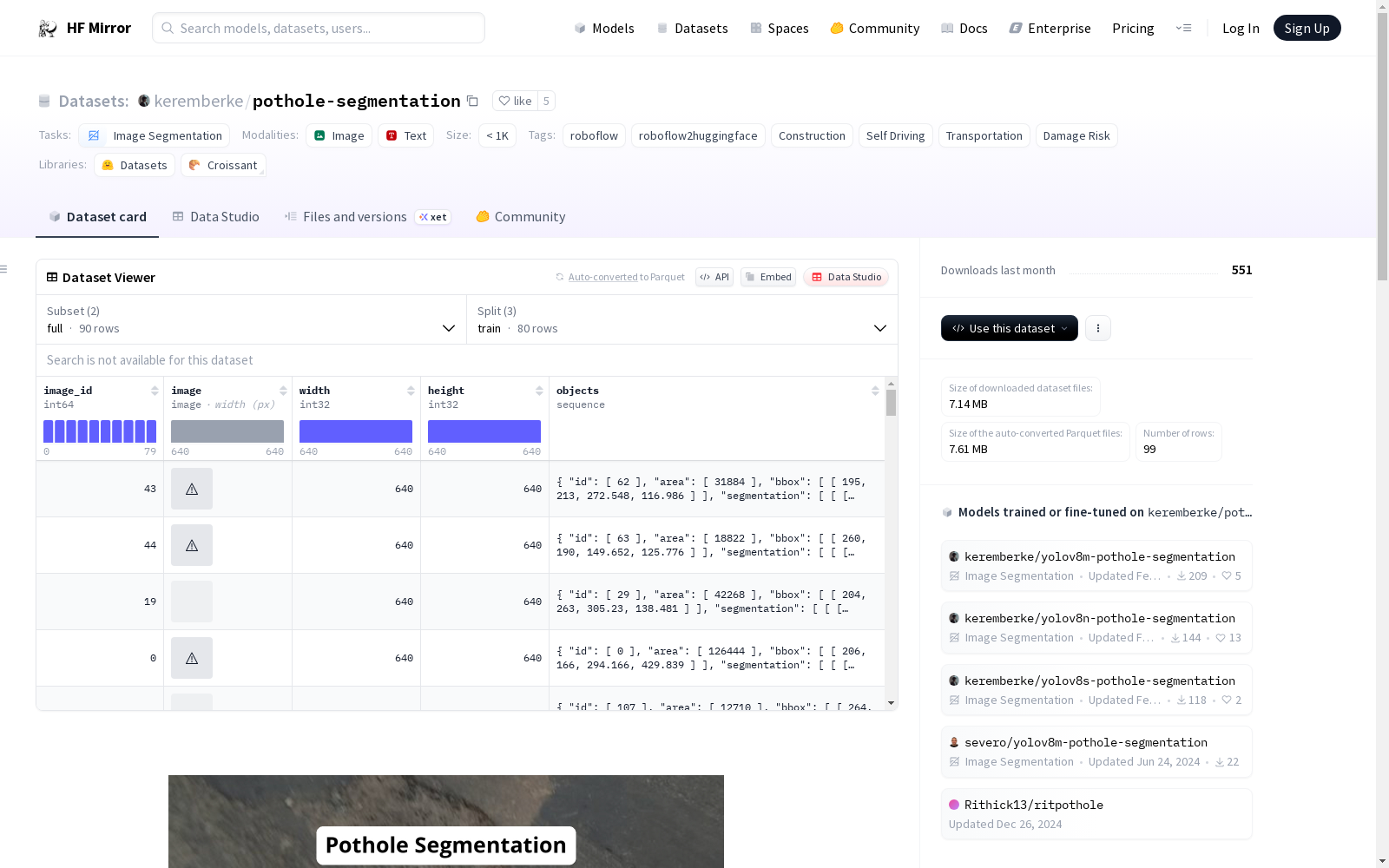Open Rithick13/ritpothole model card
This screenshot has width=1389, height=868.
1096,814
